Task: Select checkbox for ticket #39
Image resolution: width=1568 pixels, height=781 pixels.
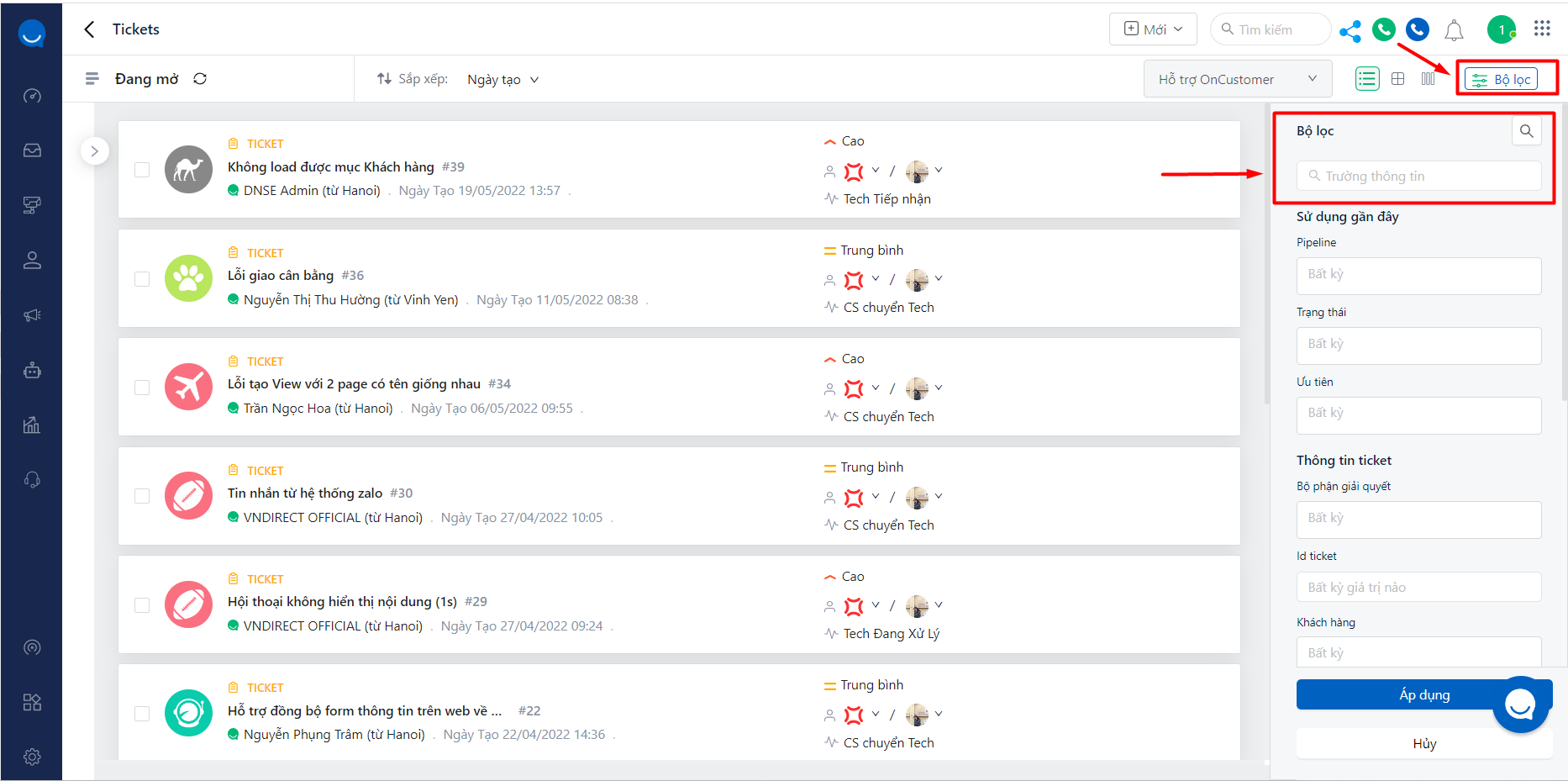Action: click(142, 170)
